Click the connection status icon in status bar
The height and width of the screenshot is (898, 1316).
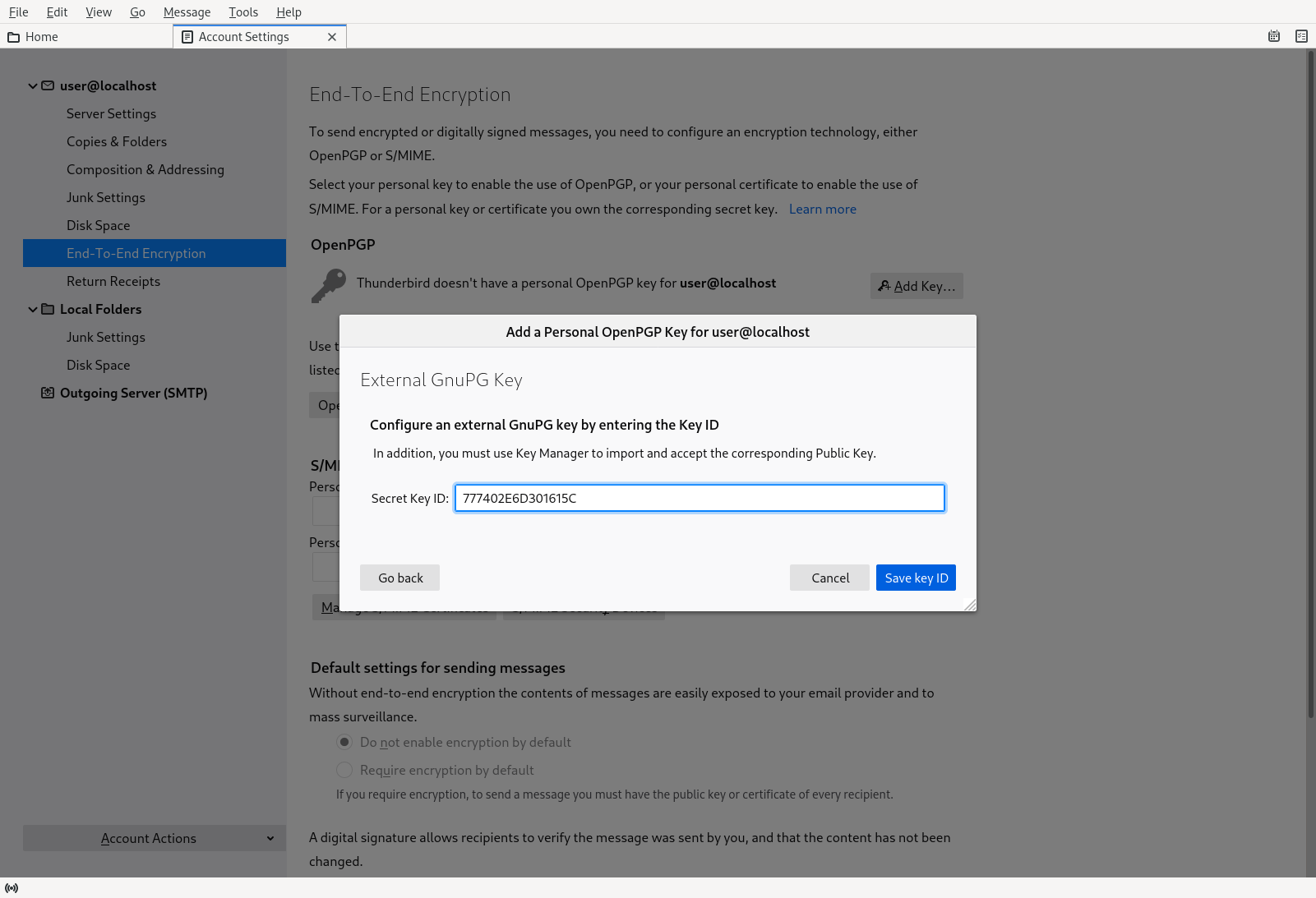12,888
